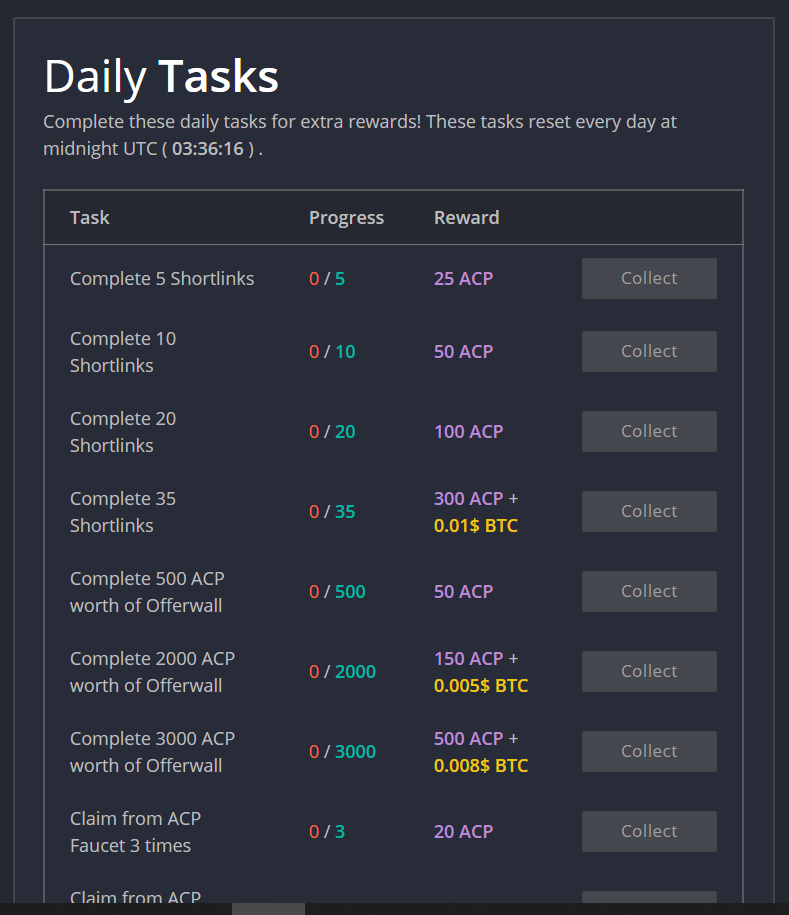Click the 0 / 2000 progress value

click(x=343, y=672)
